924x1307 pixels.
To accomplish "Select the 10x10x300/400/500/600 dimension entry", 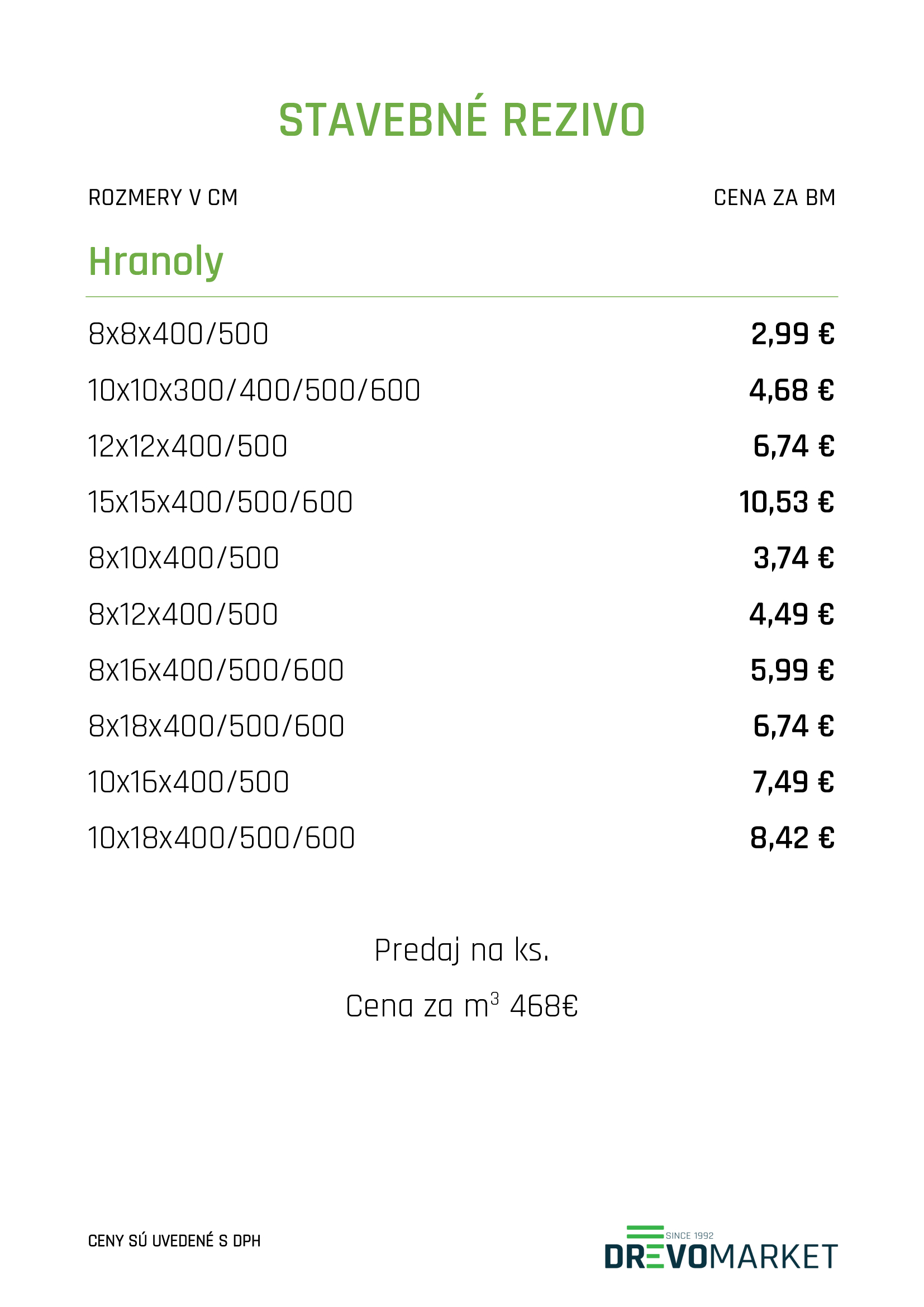I will click(254, 391).
